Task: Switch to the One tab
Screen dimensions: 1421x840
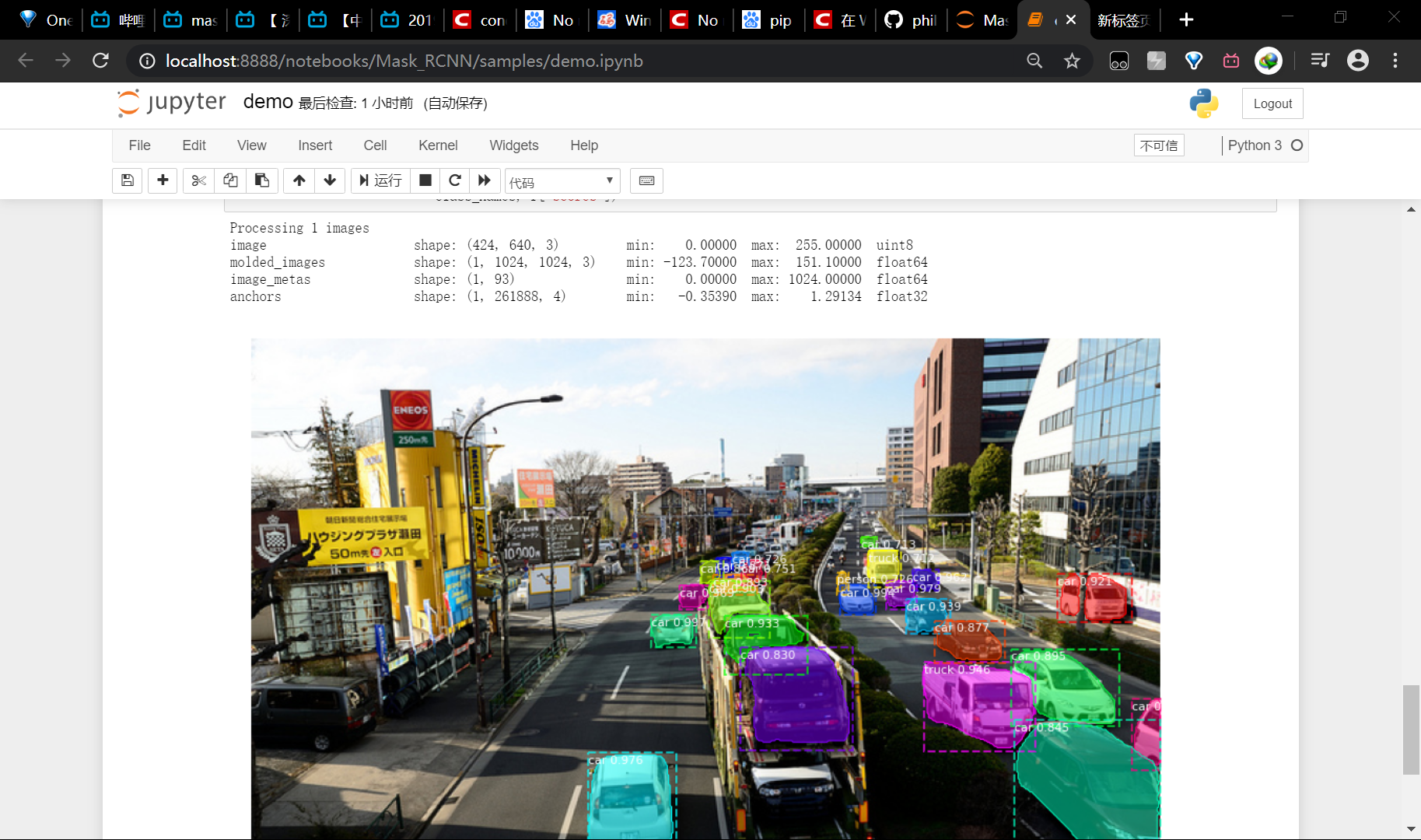Action: [45, 20]
